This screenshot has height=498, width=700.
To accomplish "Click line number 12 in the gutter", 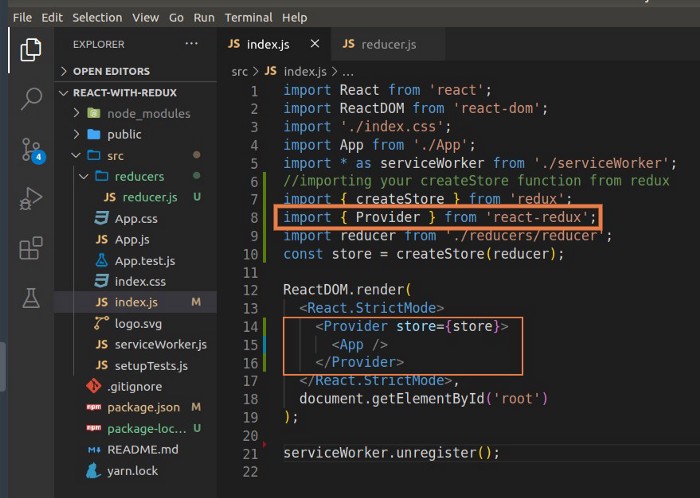I will [x=249, y=290].
